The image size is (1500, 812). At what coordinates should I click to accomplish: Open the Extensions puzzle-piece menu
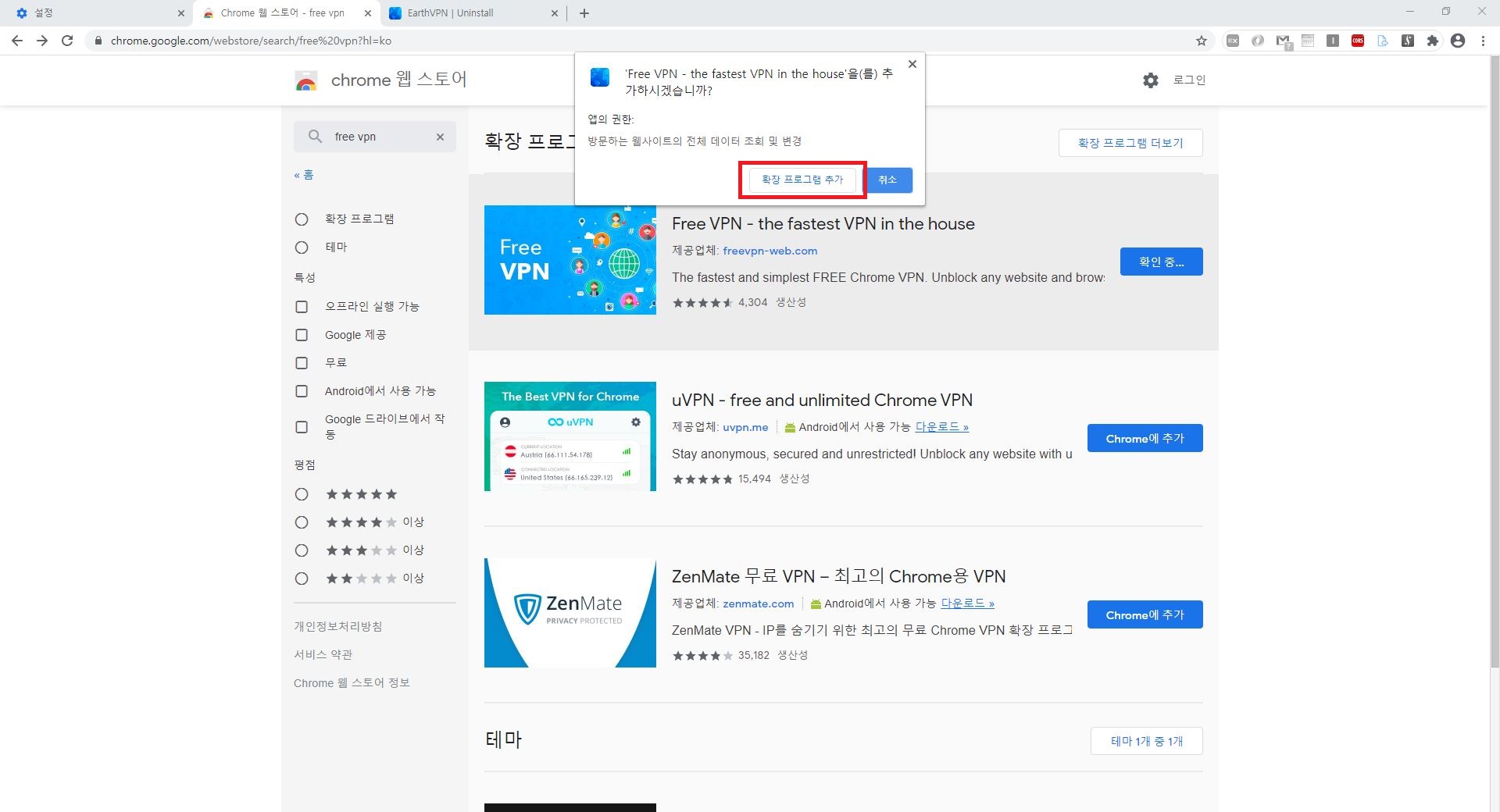tap(1433, 41)
